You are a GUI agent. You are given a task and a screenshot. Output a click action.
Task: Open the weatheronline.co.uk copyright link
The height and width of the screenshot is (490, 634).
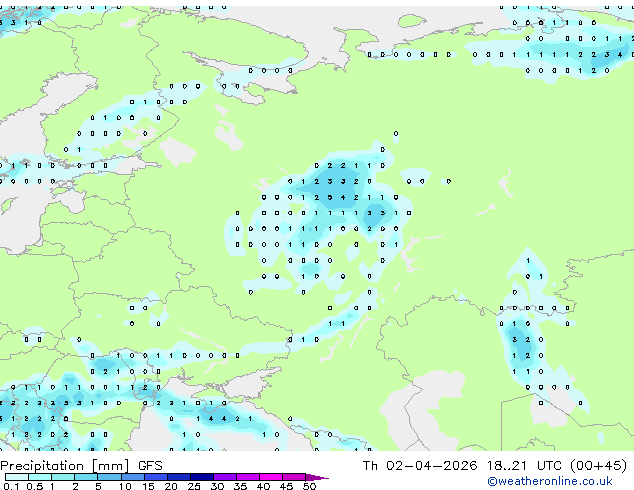point(549,481)
